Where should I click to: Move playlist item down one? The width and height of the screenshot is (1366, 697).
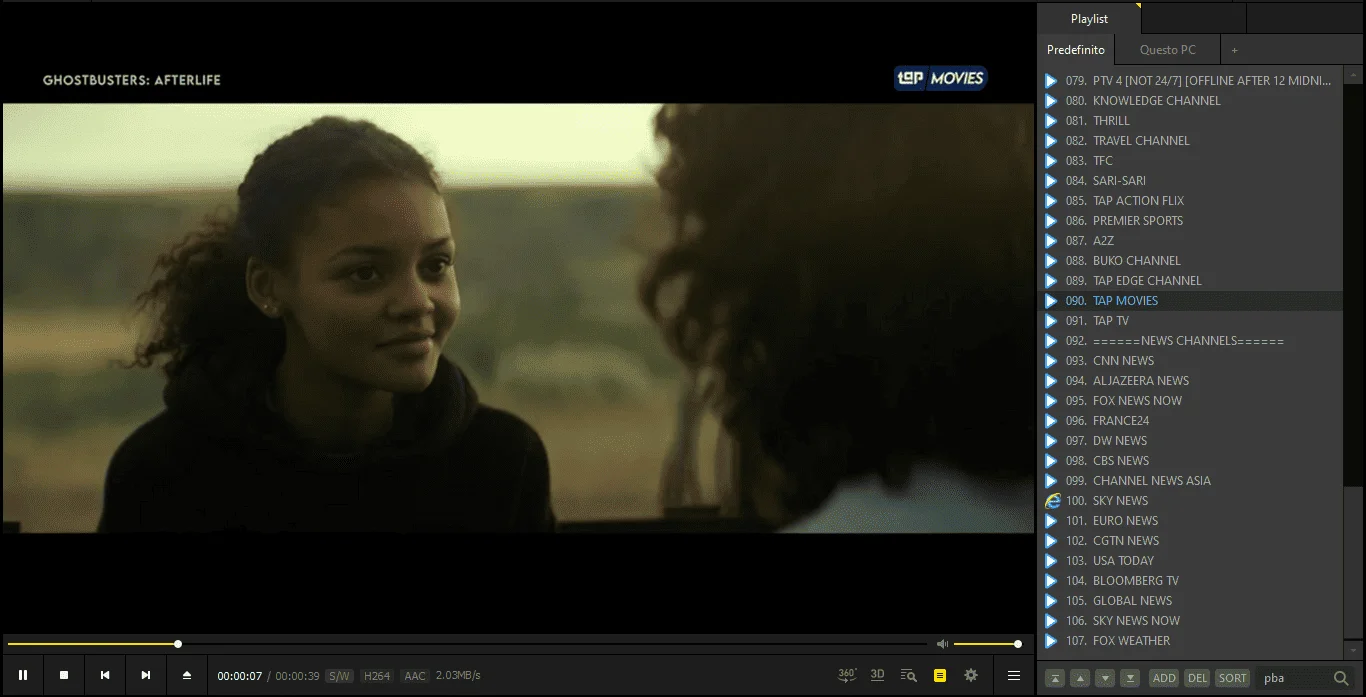click(1105, 678)
